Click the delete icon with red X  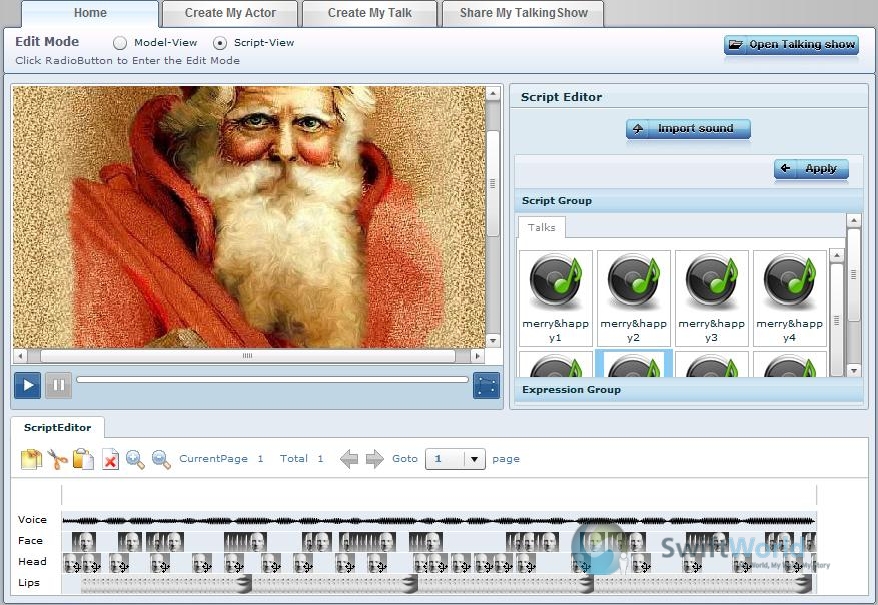(x=110, y=459)
